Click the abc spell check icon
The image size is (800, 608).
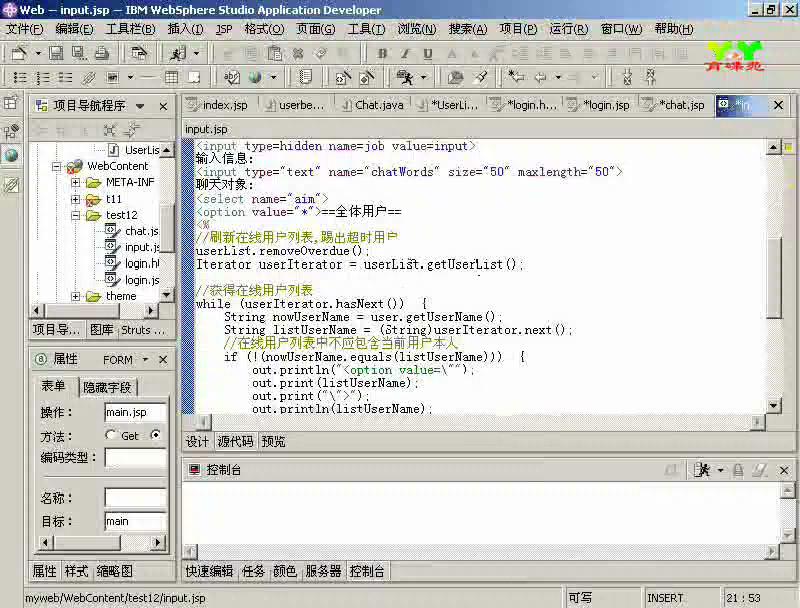click(x=232, y=78)
